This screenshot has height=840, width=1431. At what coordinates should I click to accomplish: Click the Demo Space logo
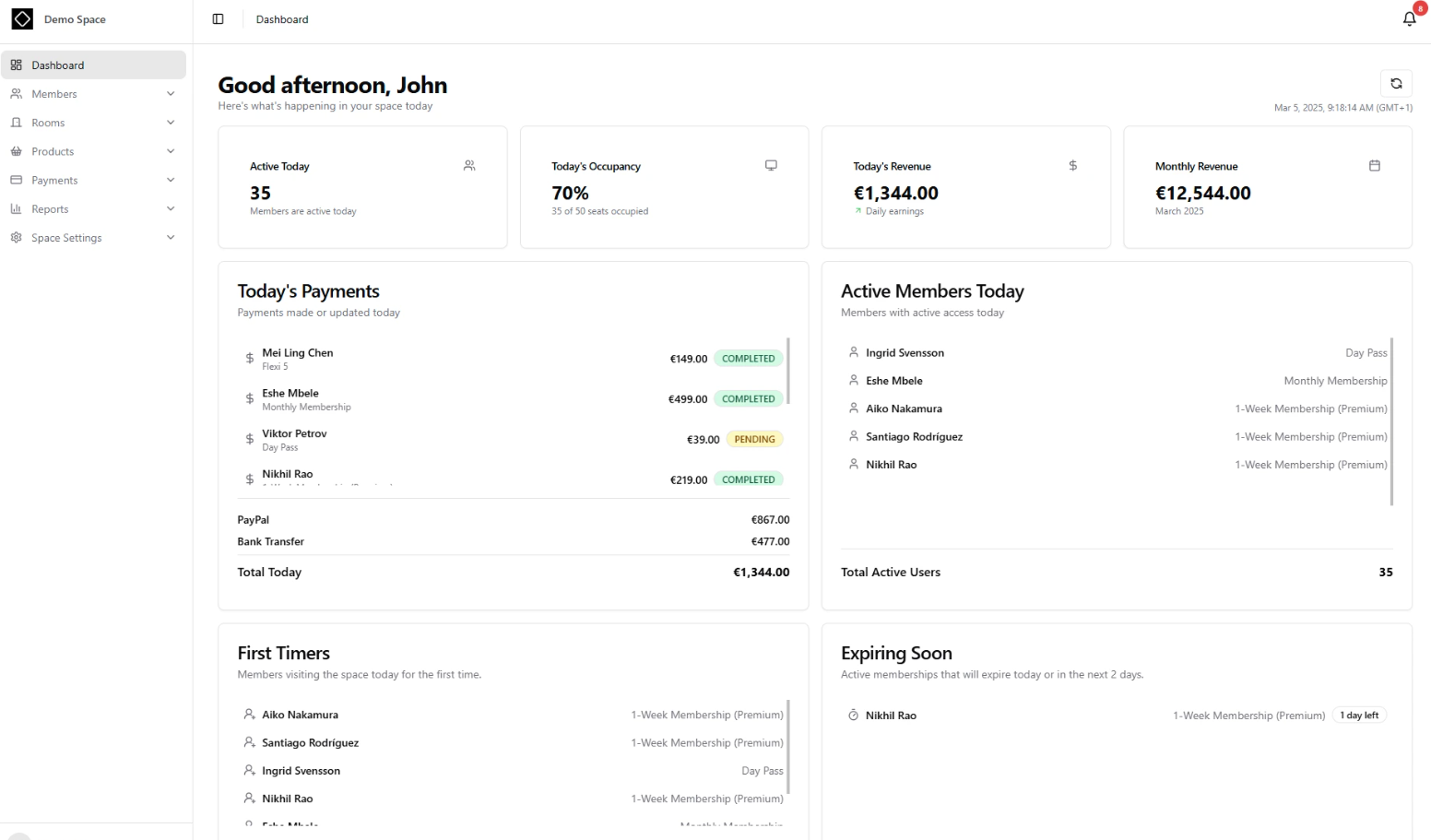tap(22, 18)
